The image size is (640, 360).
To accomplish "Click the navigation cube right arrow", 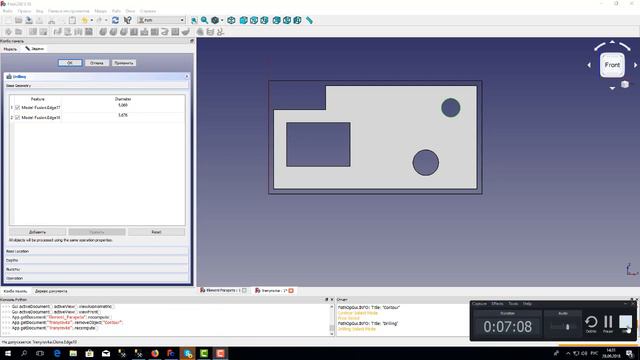I will 636,65.
